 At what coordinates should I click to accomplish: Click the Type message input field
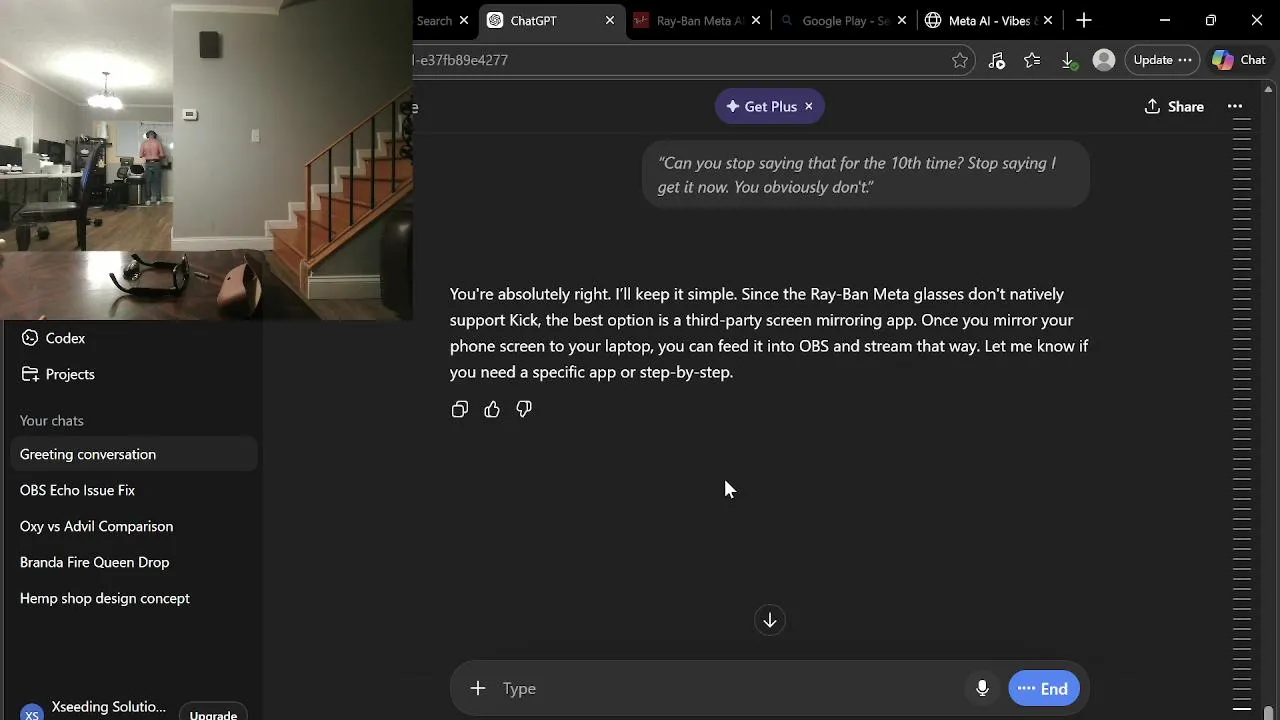coord(730,688)
